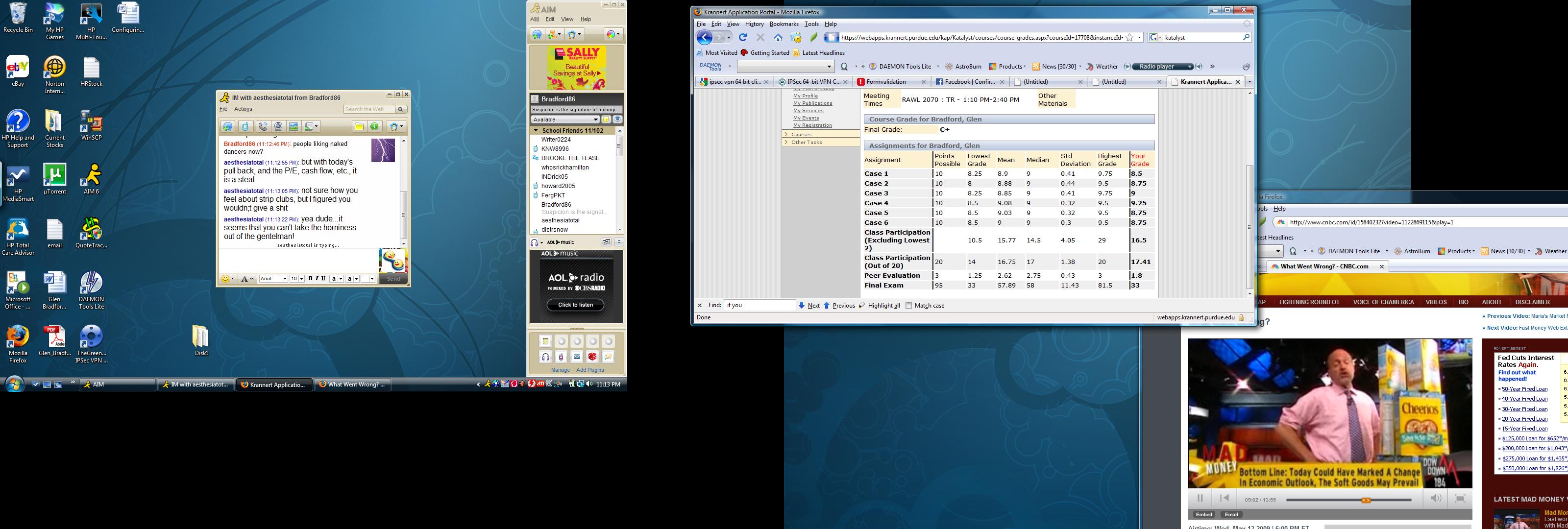Collapse the School Friends group
Image resolution: width=1568 pixels, height=529 pixels.
click(x=536, y=130)
